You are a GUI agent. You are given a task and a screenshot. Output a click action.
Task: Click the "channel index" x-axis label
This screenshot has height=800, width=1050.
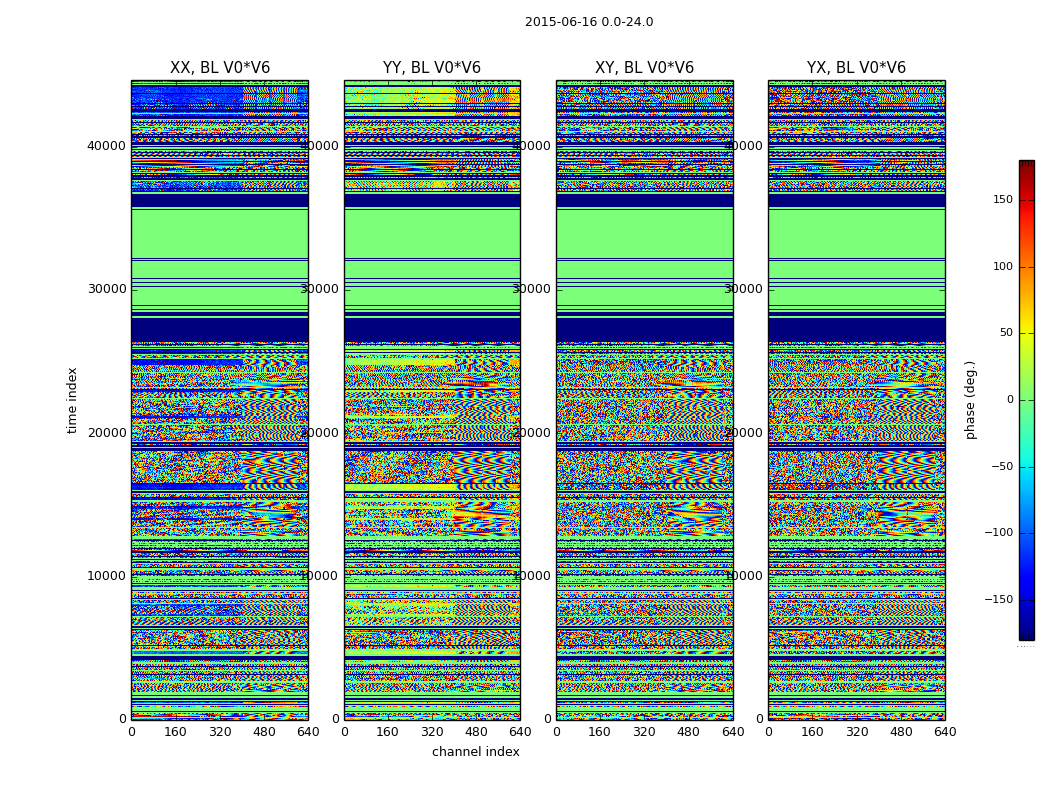coord(476,752)
